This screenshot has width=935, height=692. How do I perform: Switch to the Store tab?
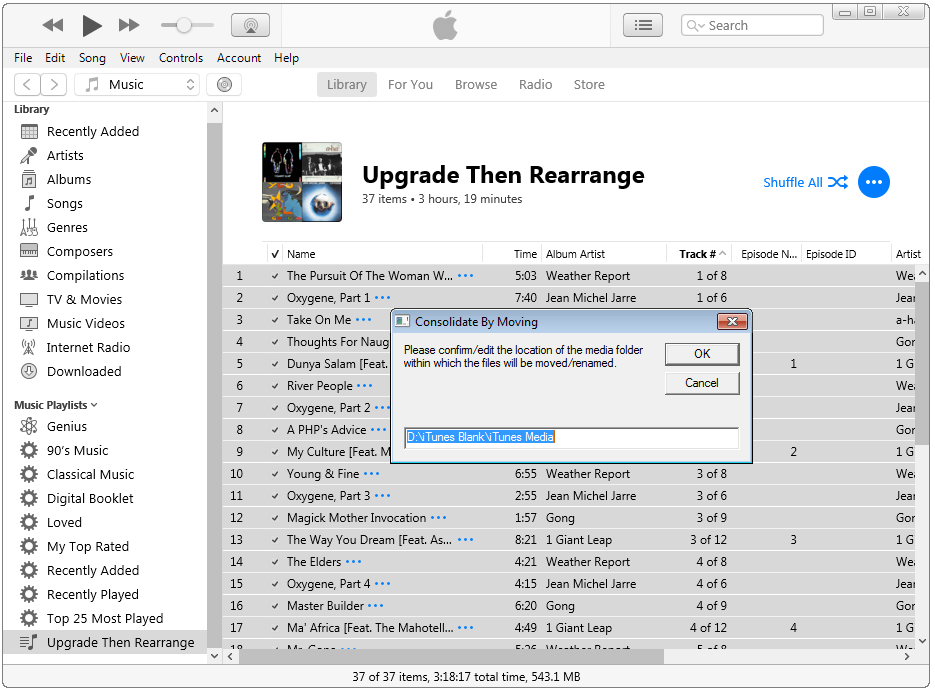(589, 85)
